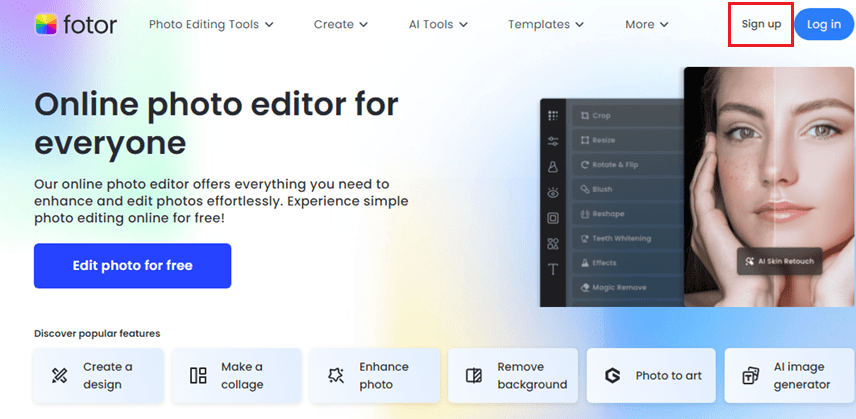Click the Make a collage layout icon
Viewport: 856px width, 419px height.
click(198, 376)
